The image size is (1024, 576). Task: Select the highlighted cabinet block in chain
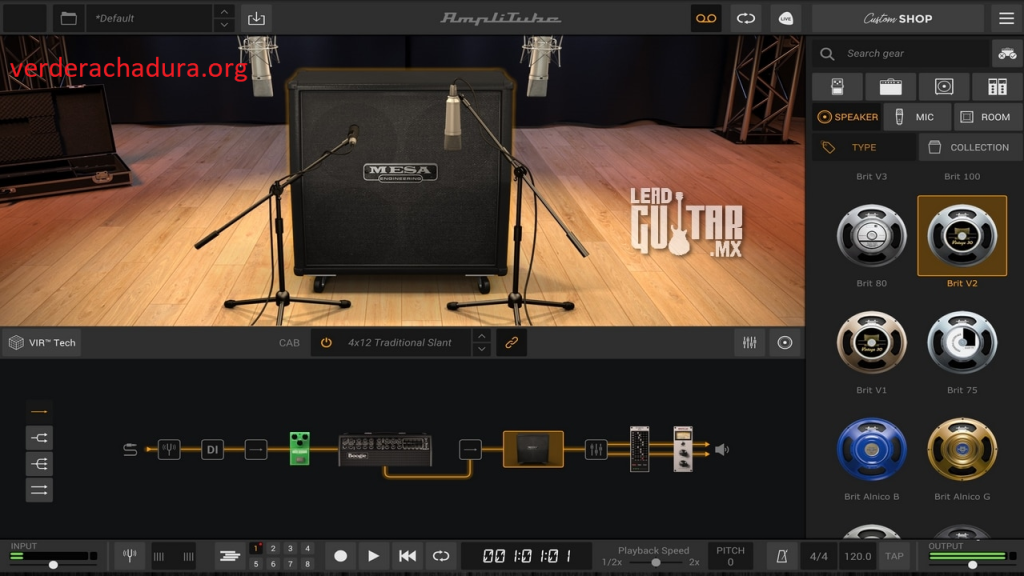(533, 449)
